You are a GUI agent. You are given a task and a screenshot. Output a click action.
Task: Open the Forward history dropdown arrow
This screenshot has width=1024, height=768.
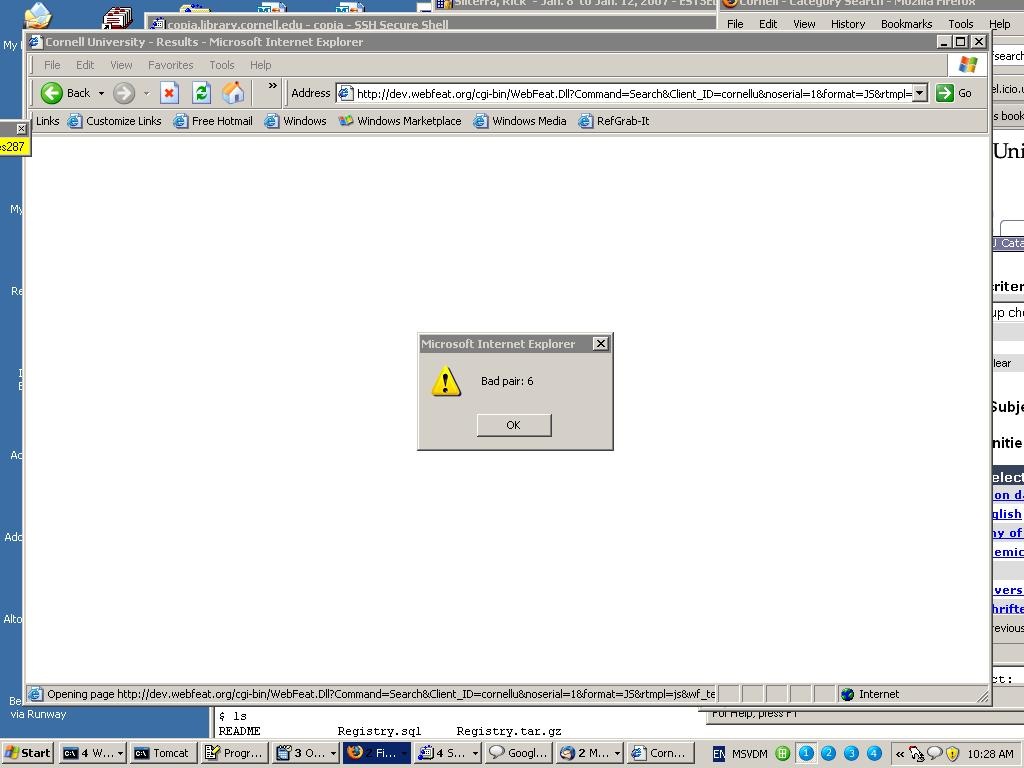tap(146, 93)
